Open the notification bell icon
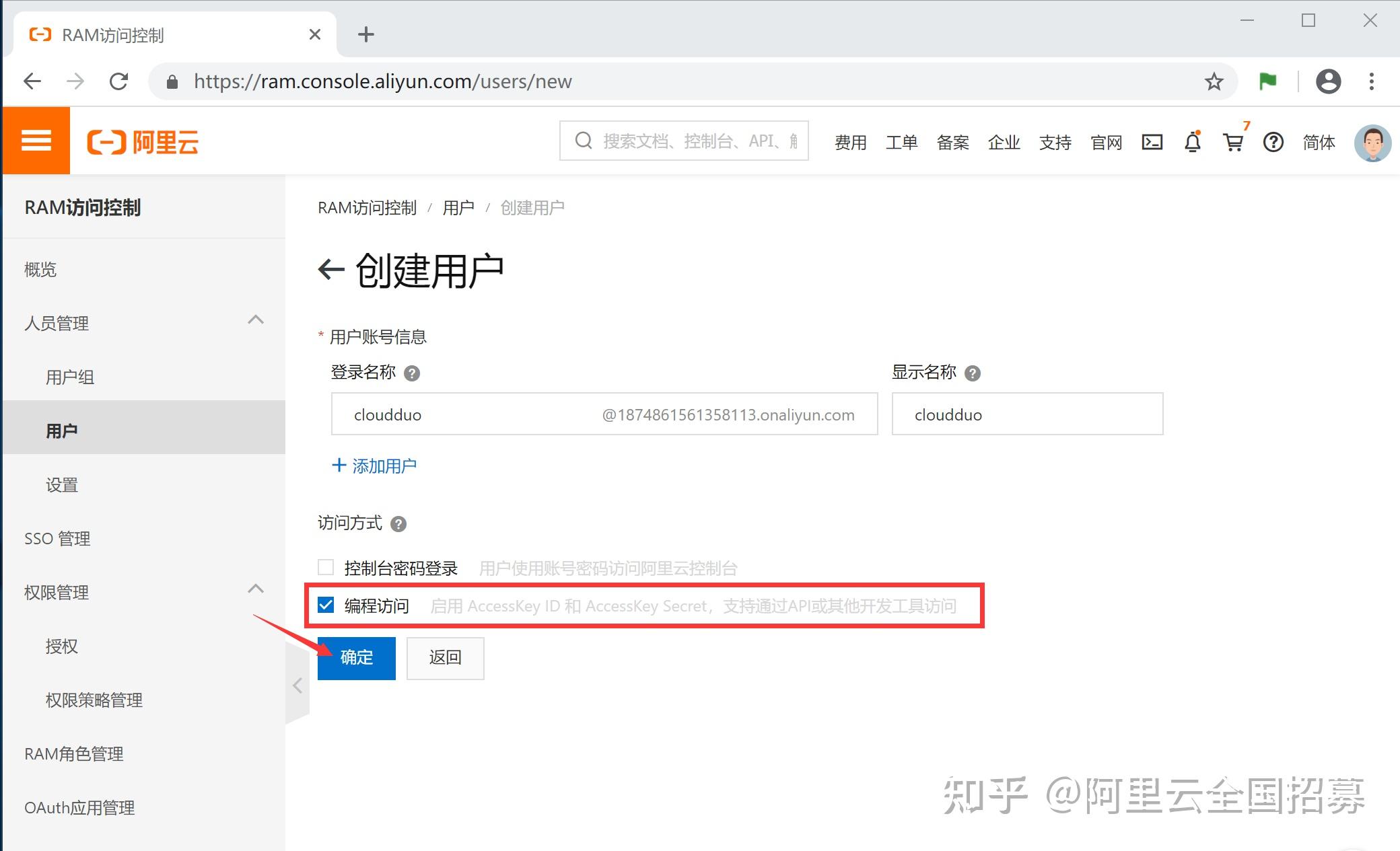The width and height of the screenshot is (1400, 851). pos(1193,141)
